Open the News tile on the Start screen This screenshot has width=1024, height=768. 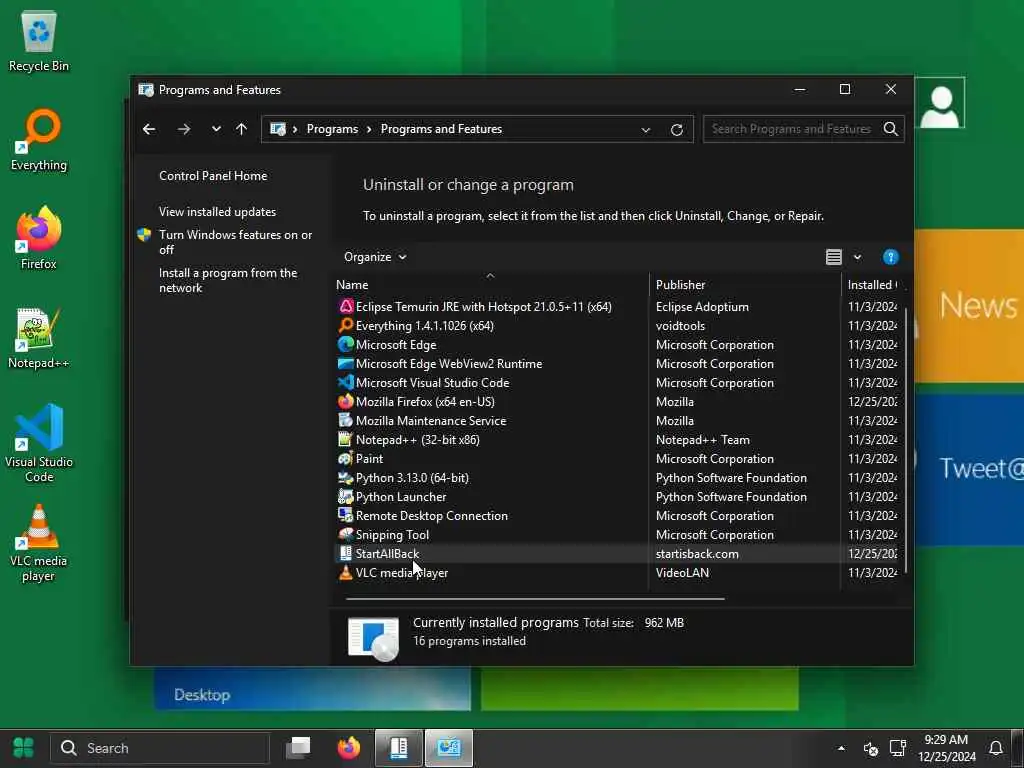(968, 306)
